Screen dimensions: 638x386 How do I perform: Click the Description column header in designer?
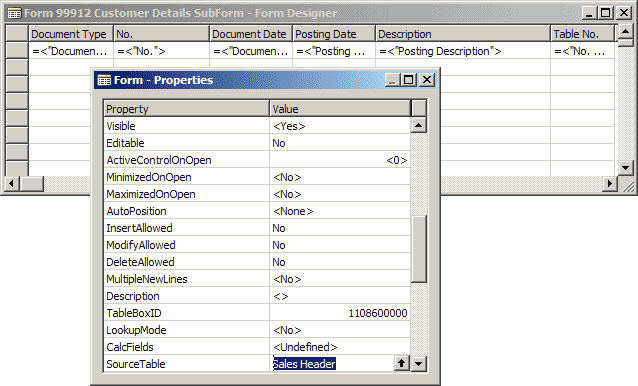pos(463,34)
